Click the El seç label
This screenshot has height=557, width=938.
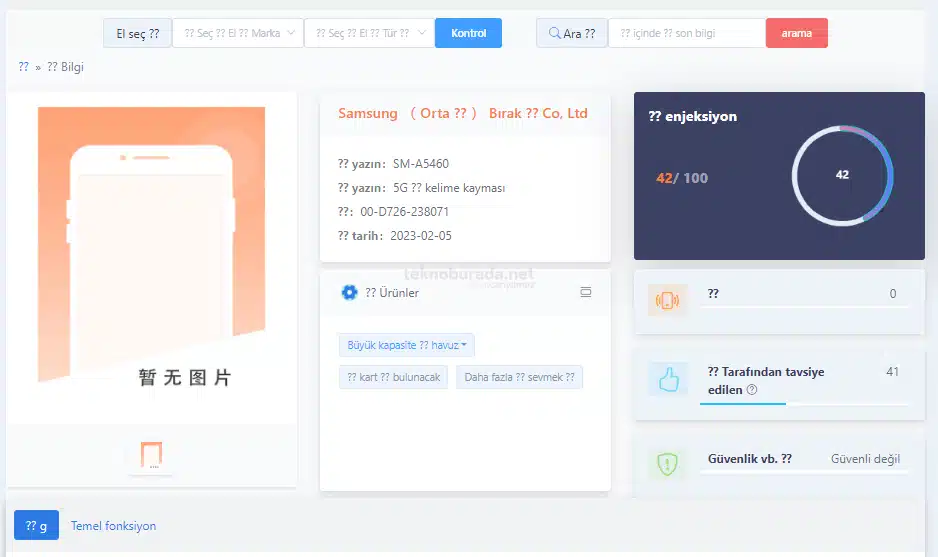[138, 34]
